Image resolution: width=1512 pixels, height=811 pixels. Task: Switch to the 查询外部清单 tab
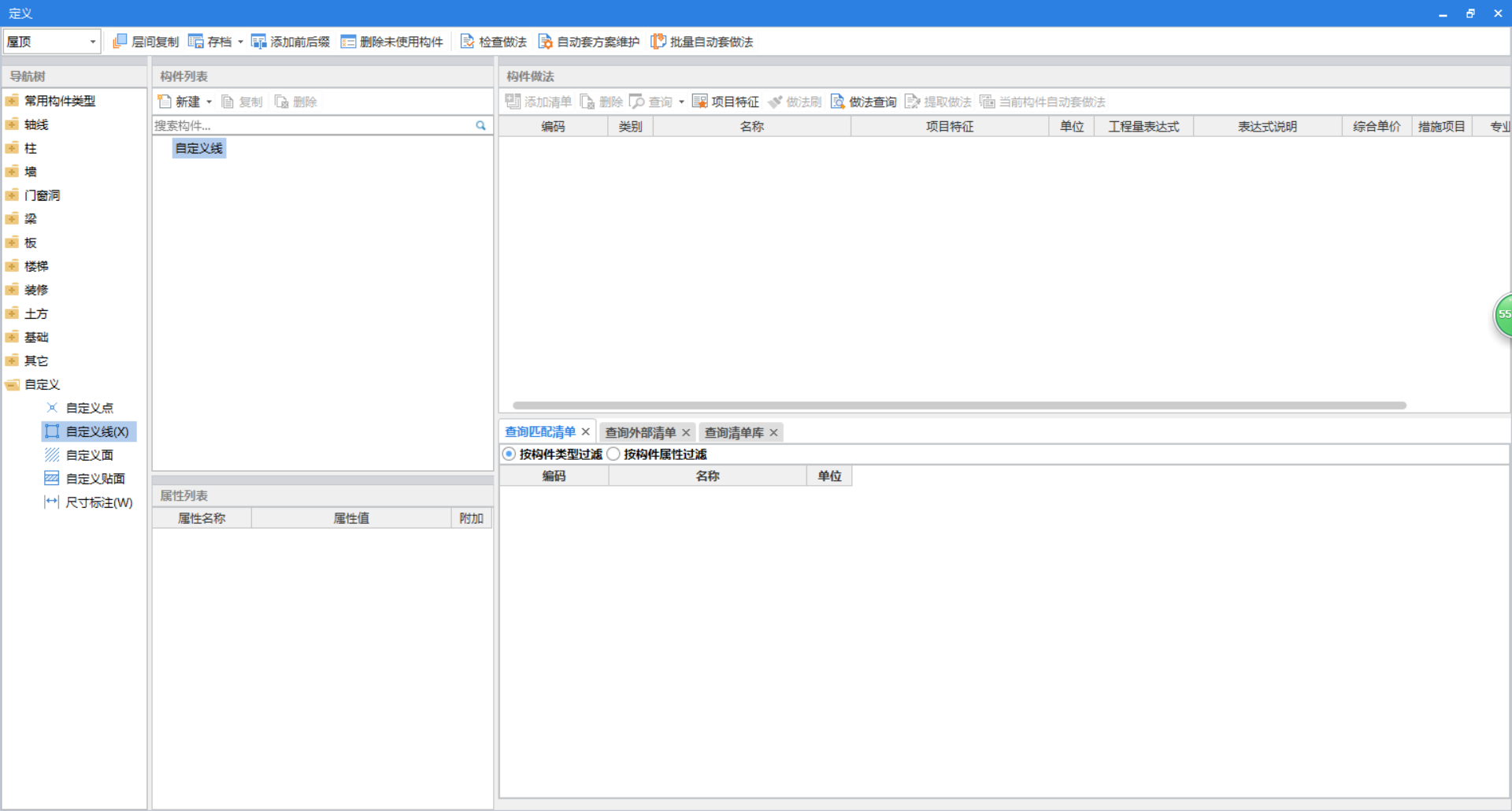point(640,432)
